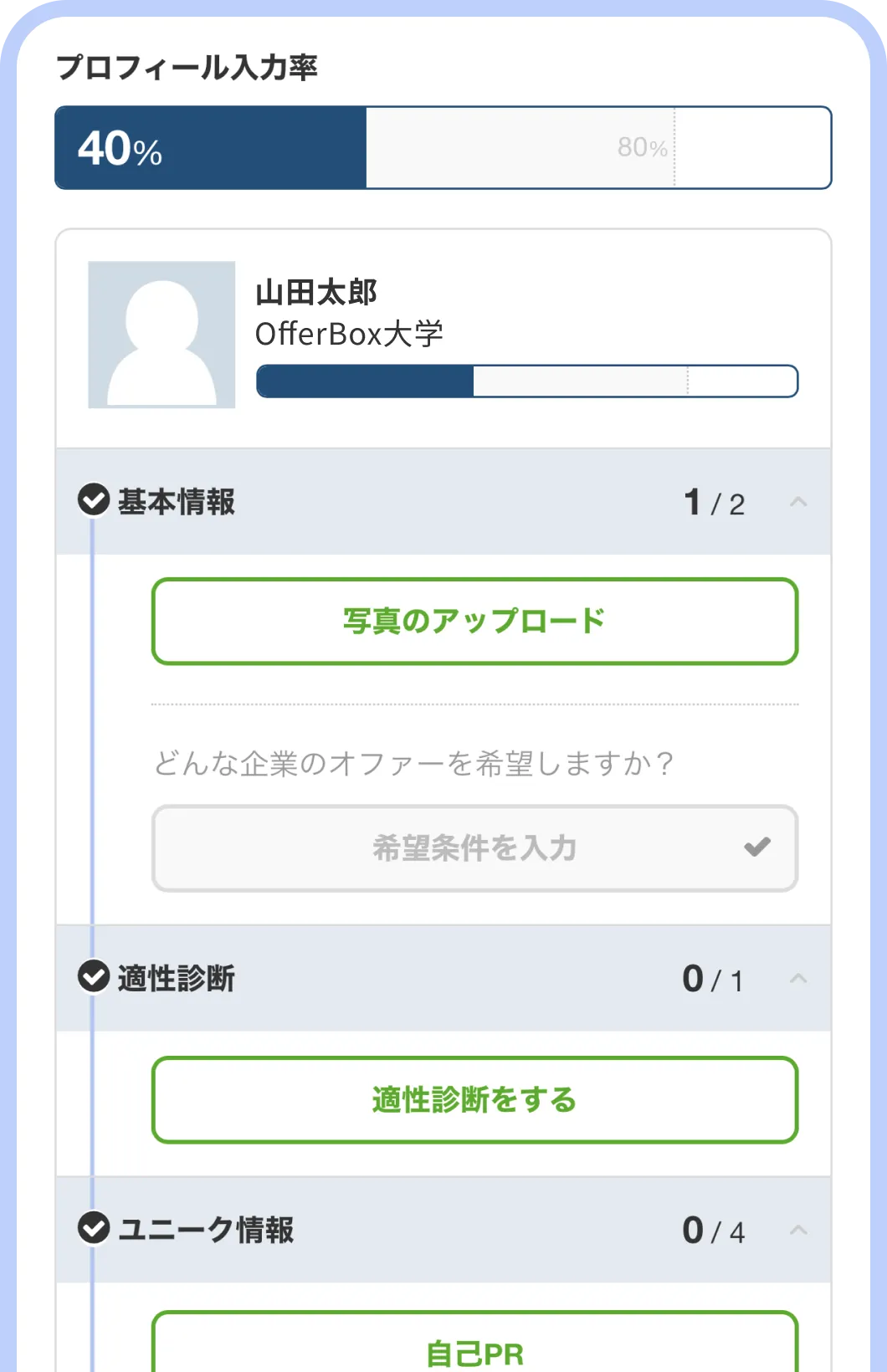Viewport: 887px width, 1372px height.
Task: Click the 40% profile progress bar
Action: click(x=209, y=147)
